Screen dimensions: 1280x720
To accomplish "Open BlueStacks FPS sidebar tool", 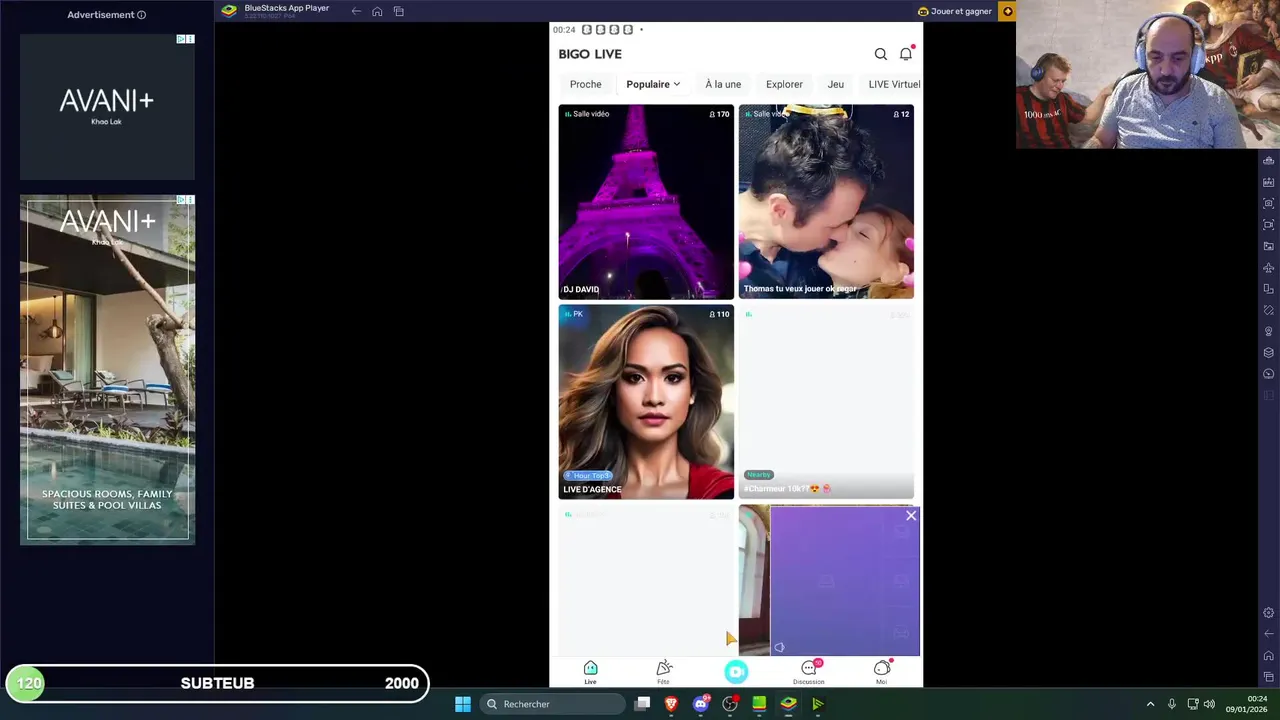I will pyautogui.click(x=1269, y=182).
